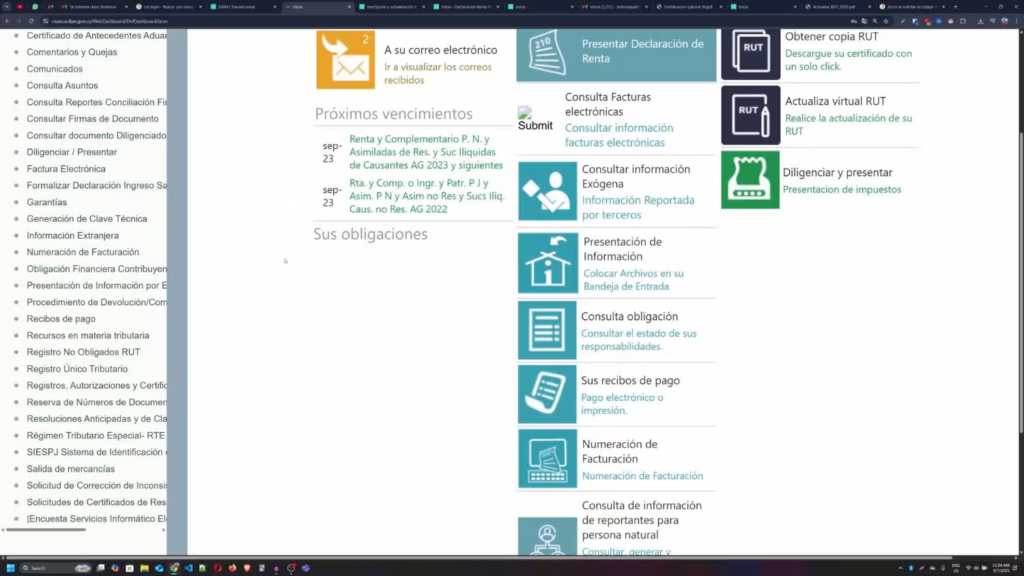Click Presentar Declaración de Renta banner text
The height and width of the screenshot is (576, 1024).
tap(643, 51)
